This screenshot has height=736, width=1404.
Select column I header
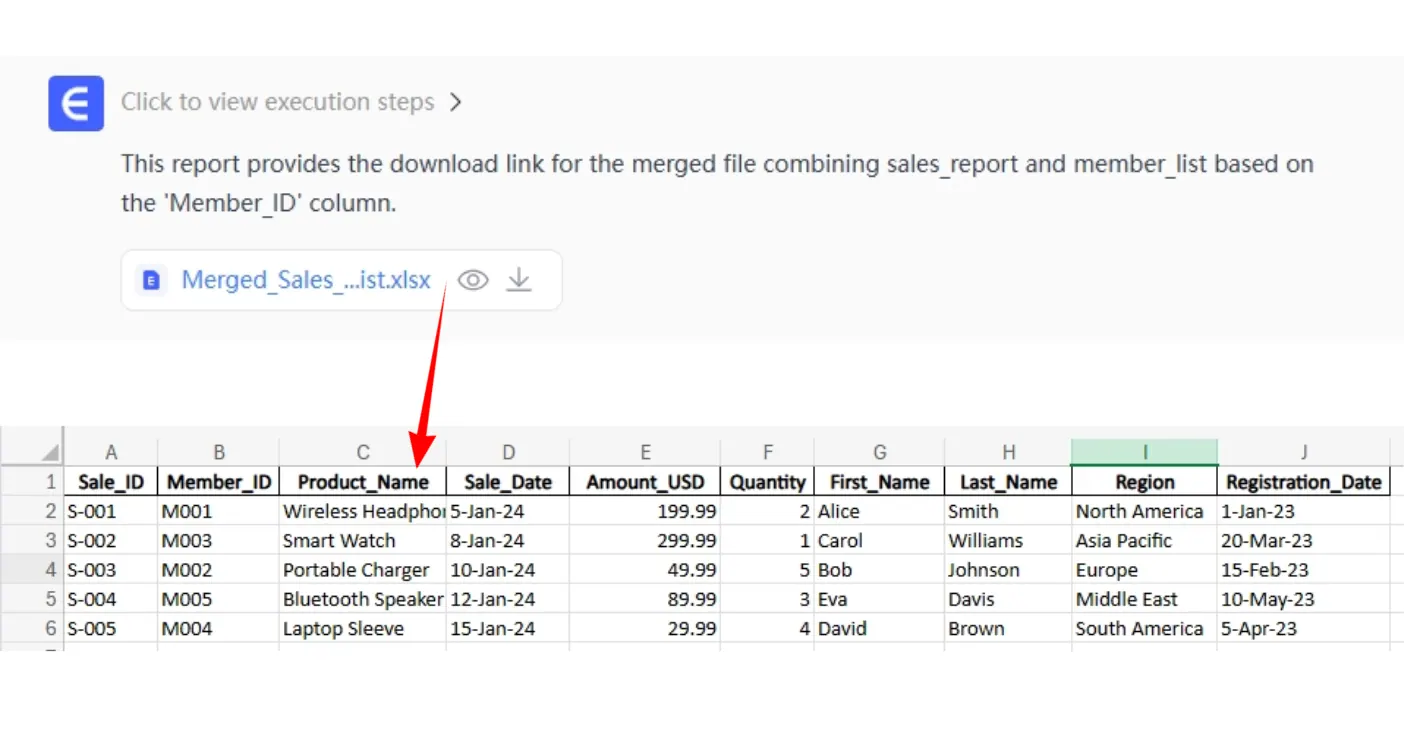[1144, 452]
